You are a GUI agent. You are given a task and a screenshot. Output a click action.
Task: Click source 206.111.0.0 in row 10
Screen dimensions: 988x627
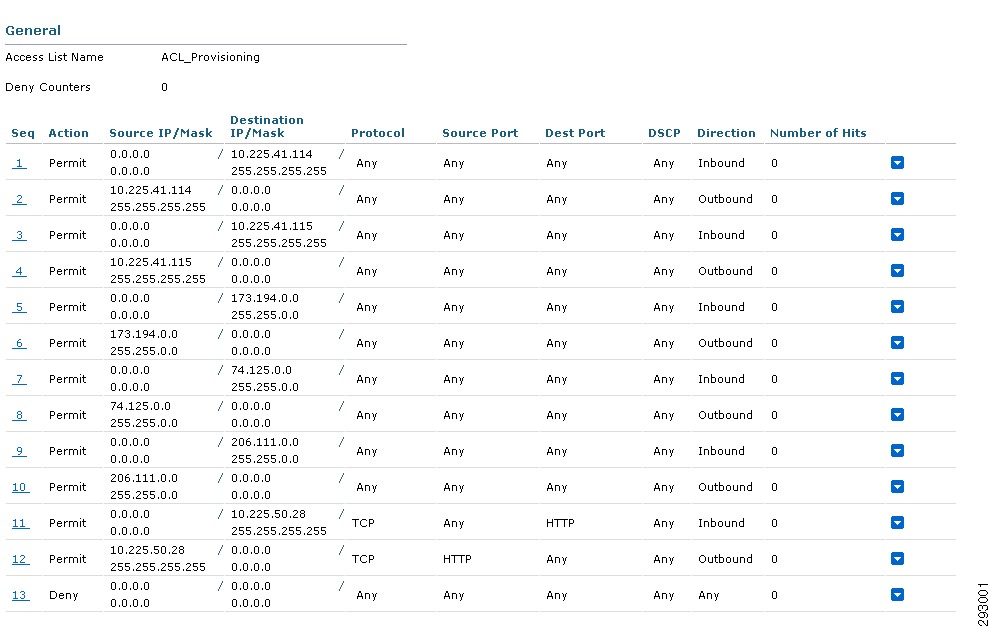144,478
